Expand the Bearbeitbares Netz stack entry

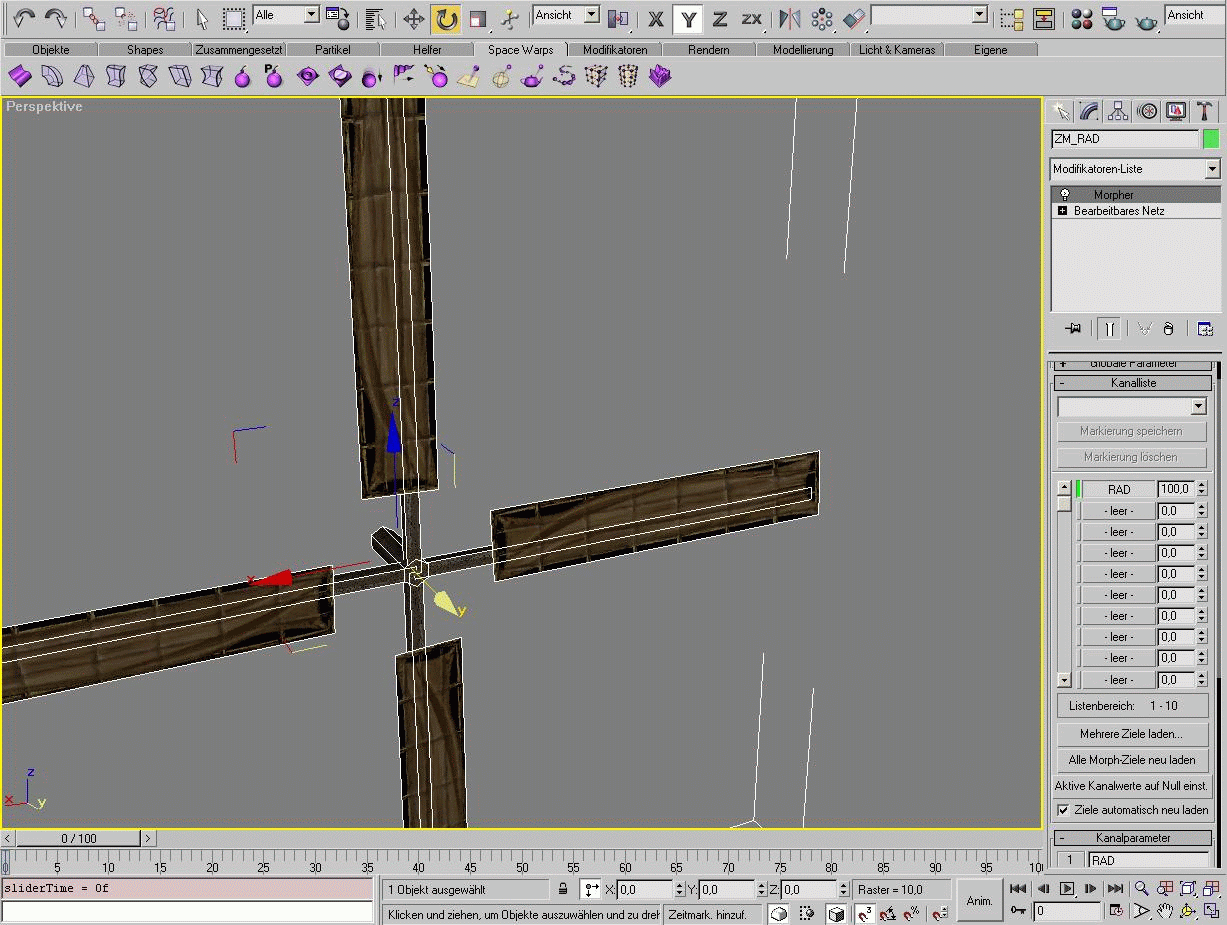tap(1062, 211)
